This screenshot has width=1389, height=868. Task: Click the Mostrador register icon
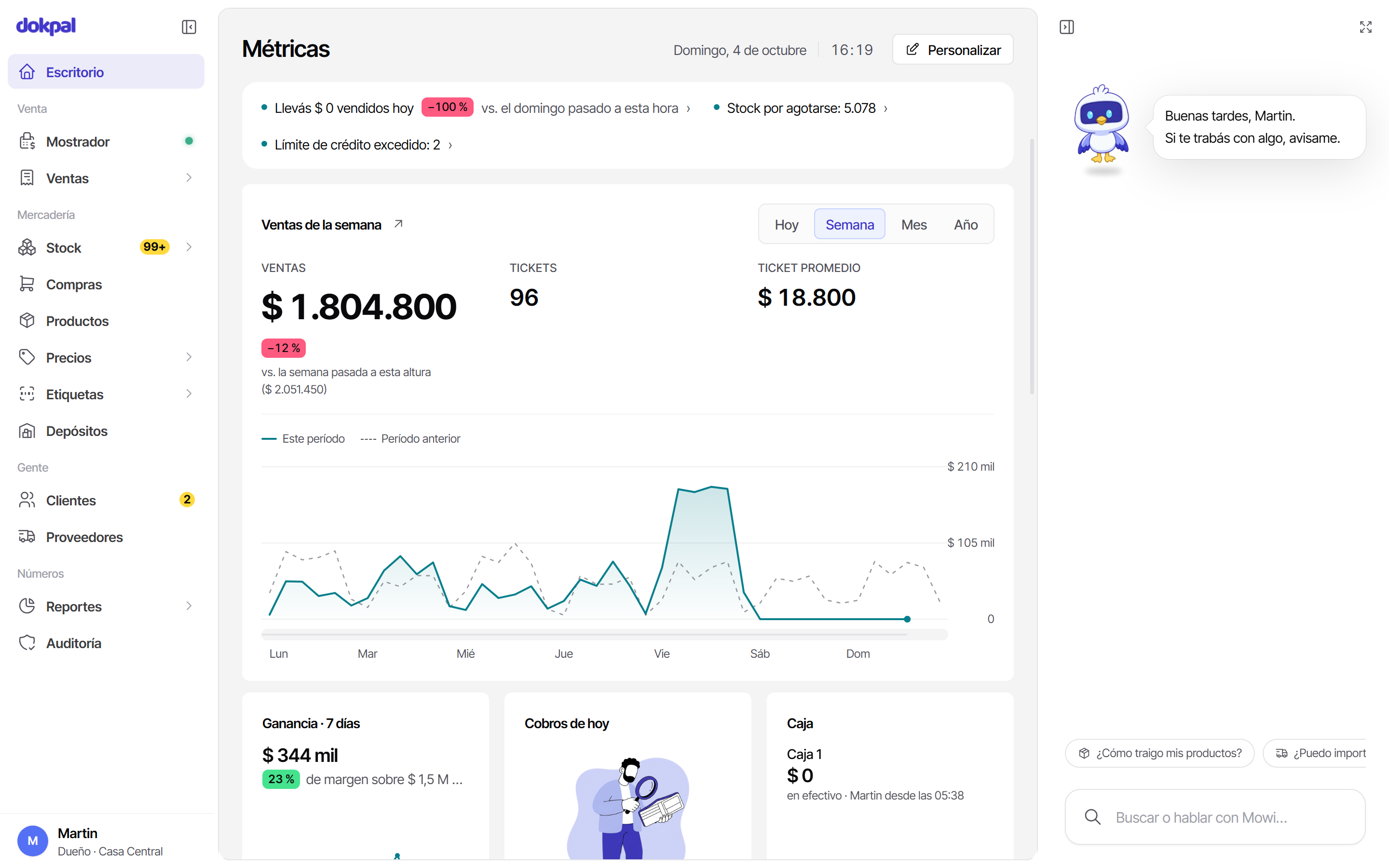(27, 141)
